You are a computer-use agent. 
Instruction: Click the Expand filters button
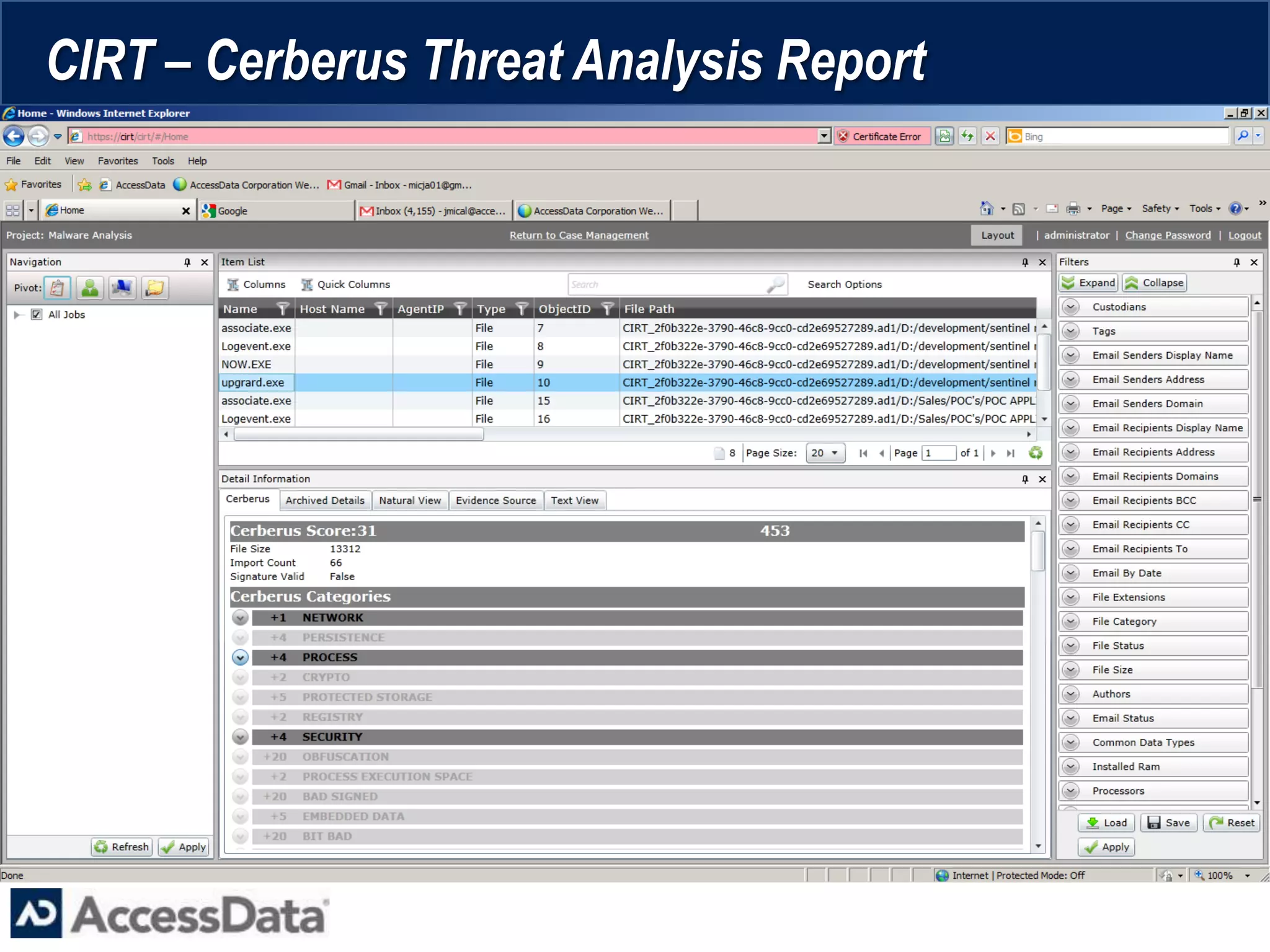click(x=1088, y=283)
